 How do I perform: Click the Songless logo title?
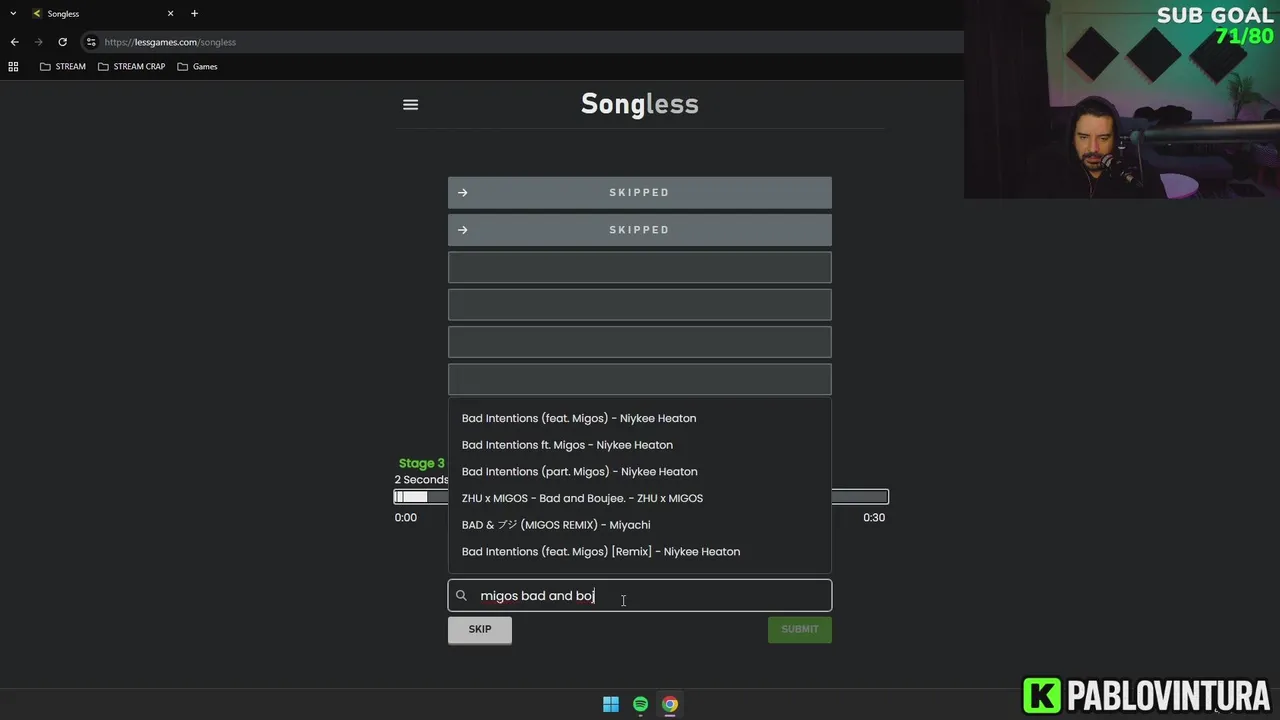pos(640,104)
